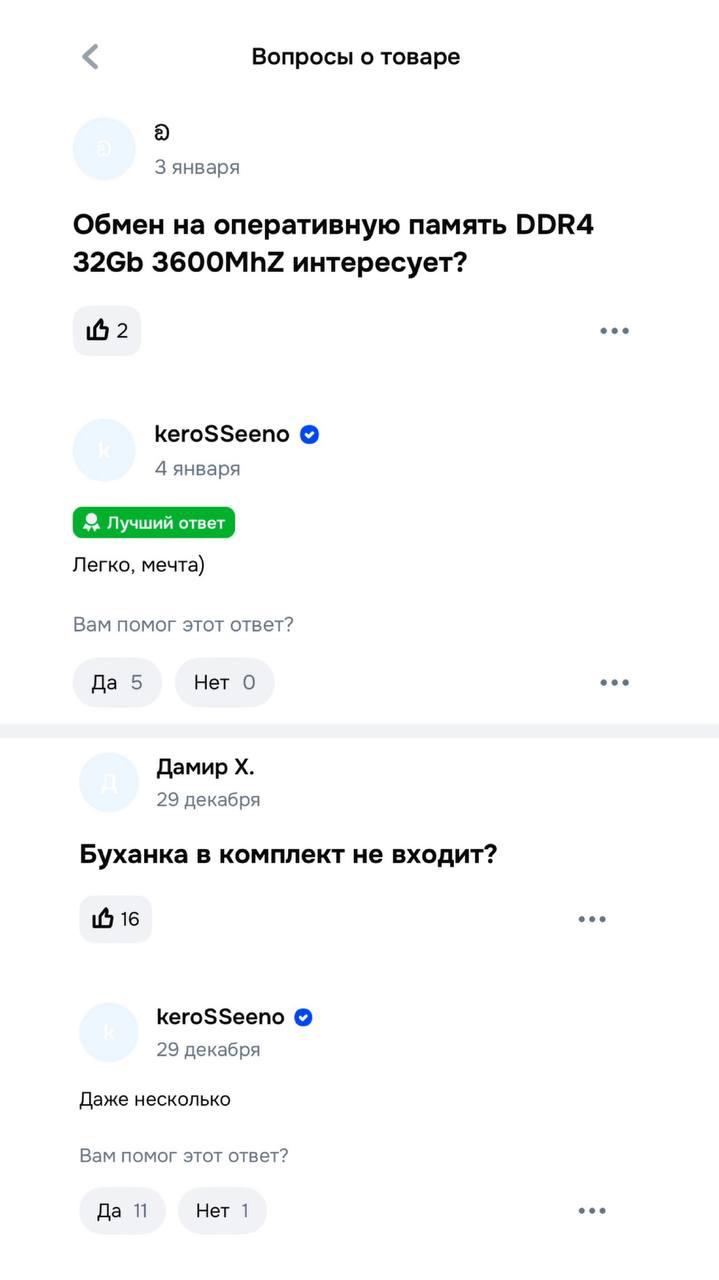This screenshot has width=719, height=1280.
Task: Tap the Дамир Х. username
Action: (205, 767)
